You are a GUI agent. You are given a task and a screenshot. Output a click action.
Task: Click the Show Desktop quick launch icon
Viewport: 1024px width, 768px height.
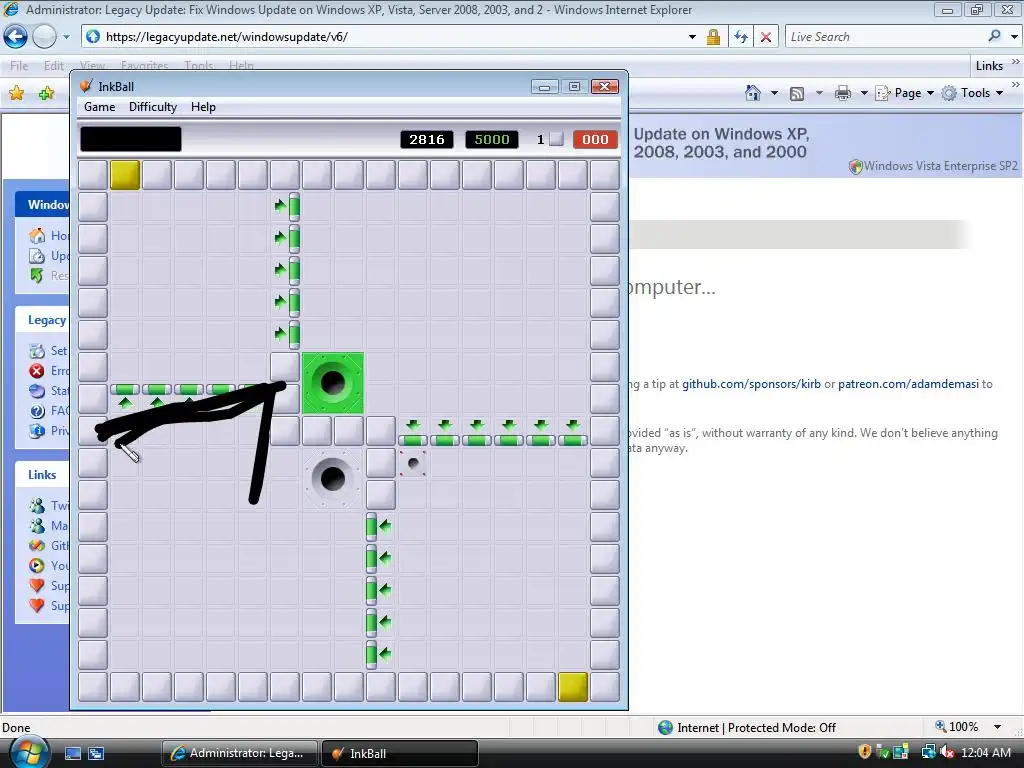coord(72,754)
